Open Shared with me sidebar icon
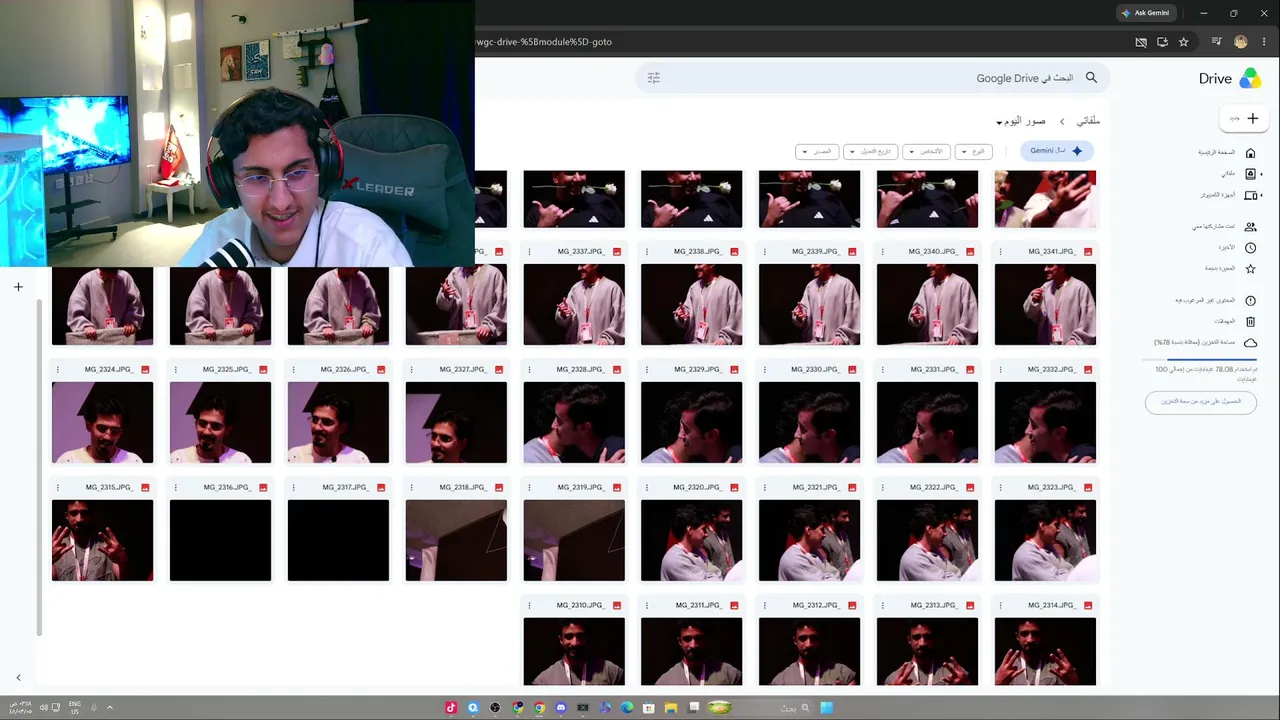The width and height of the screenshot is (1280, 720). tap(1250, 227)
